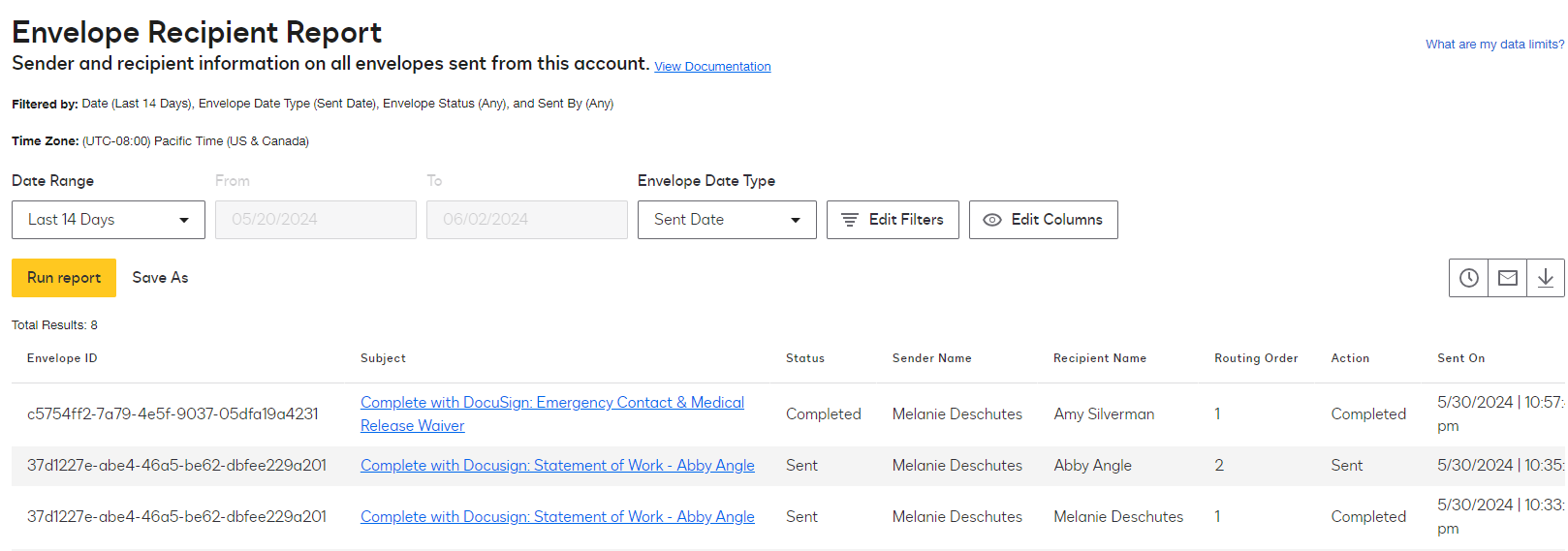Click the From date field 05/20/2024
The width and height of the screenshot is (1568, 551).
pyautogui.click(x=316, y=220)
